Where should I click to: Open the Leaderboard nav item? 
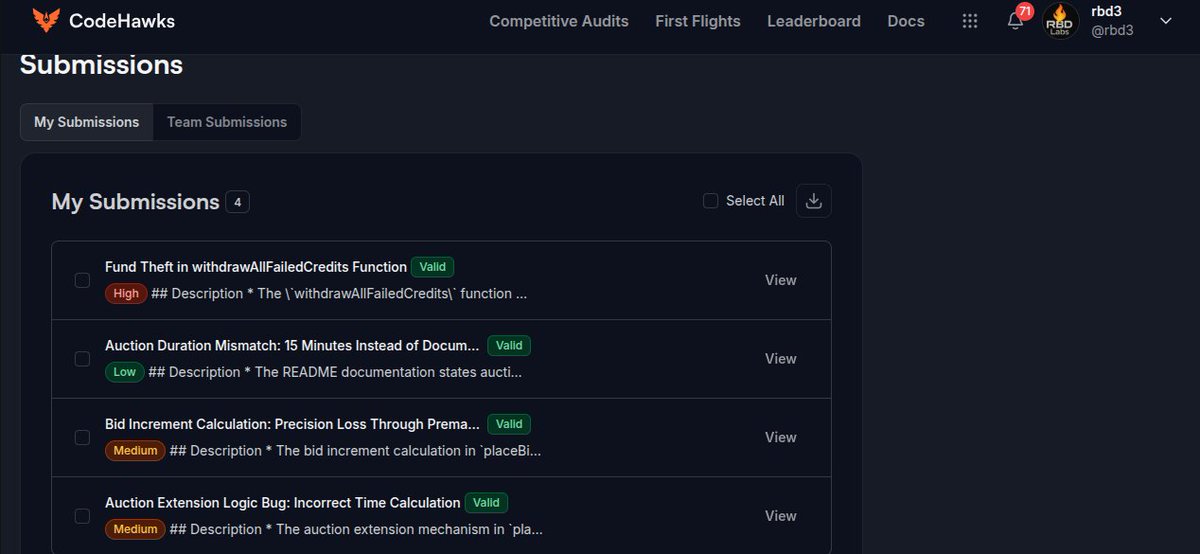point(814,21)
